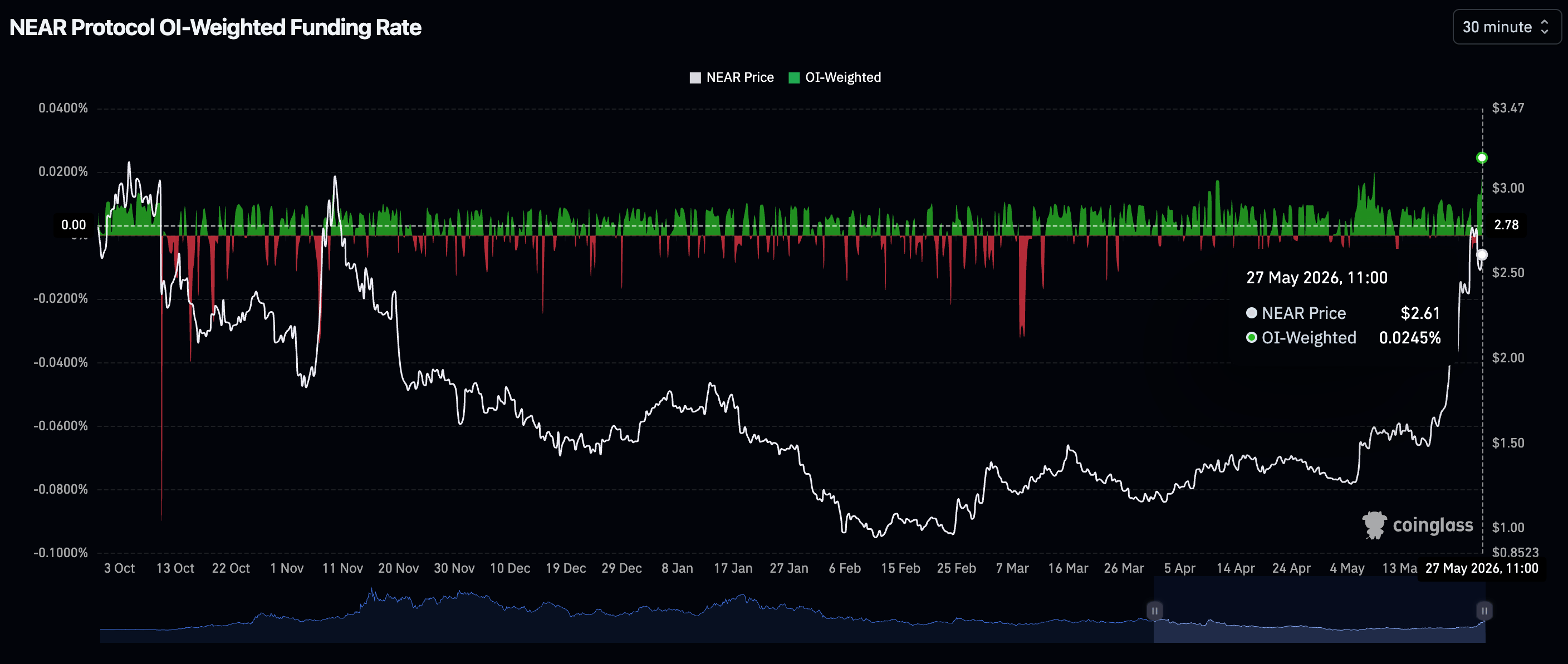The image size is (1568, 664).
Task: Click the '16 Mar' date label
Action: 1069,568
